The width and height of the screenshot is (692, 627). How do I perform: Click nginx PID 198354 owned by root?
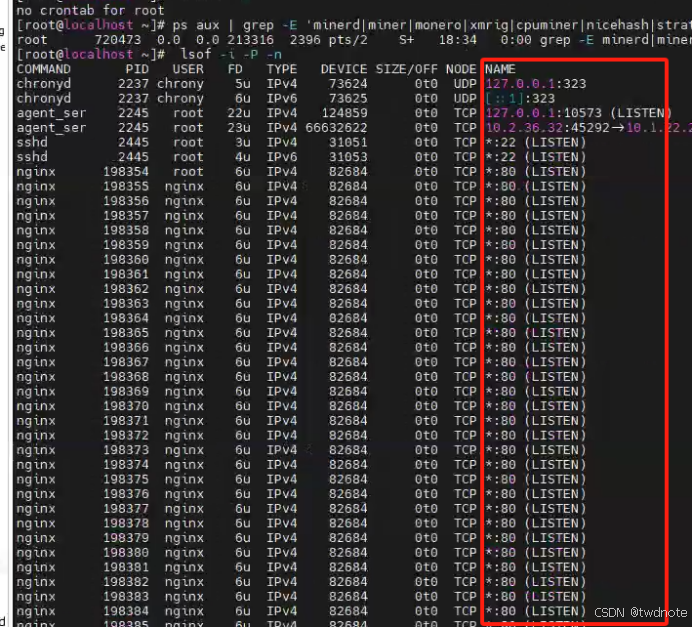[x=126, y=172]
